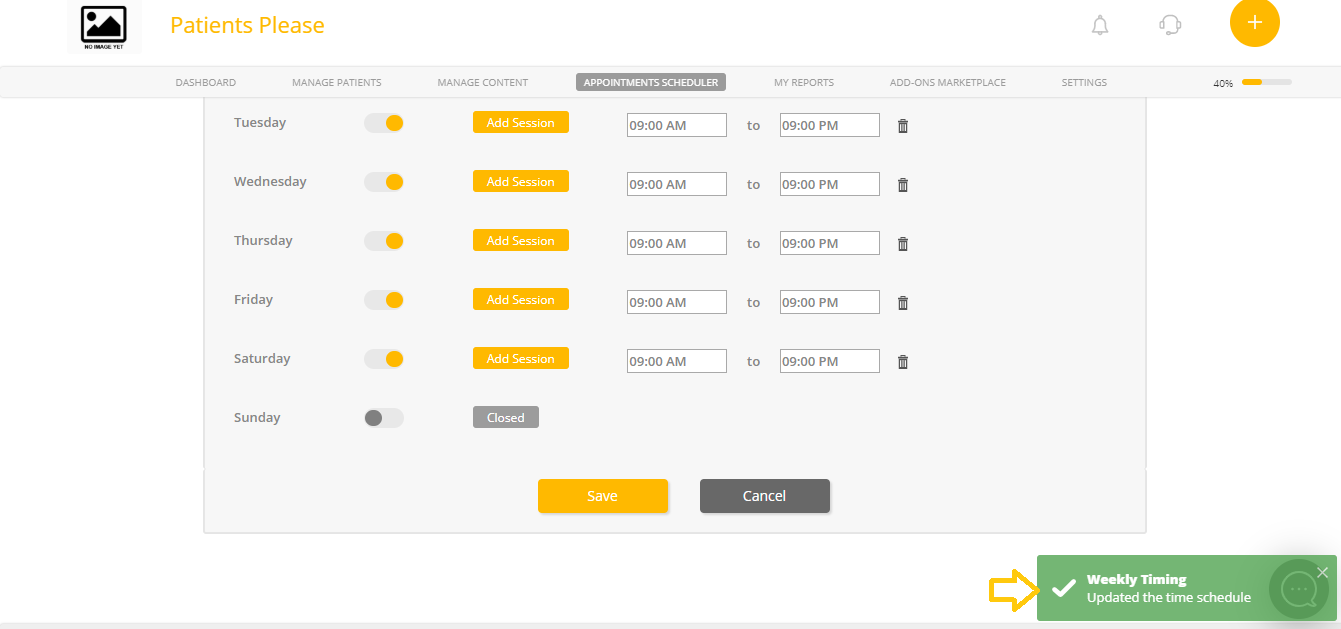This screenshot has width=1341, height=629.
Task: Toggle Tuesday availability off
Action: point(384,123)
